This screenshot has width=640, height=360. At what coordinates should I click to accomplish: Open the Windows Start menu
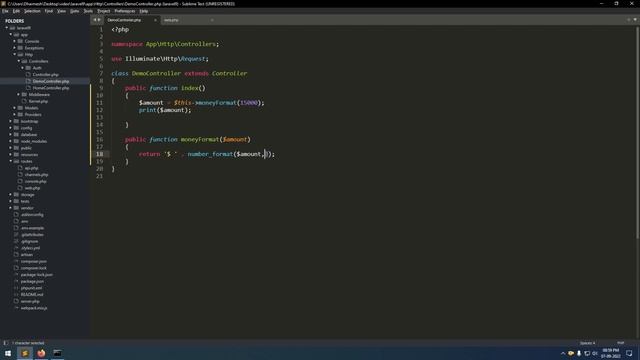pos(8,353)
